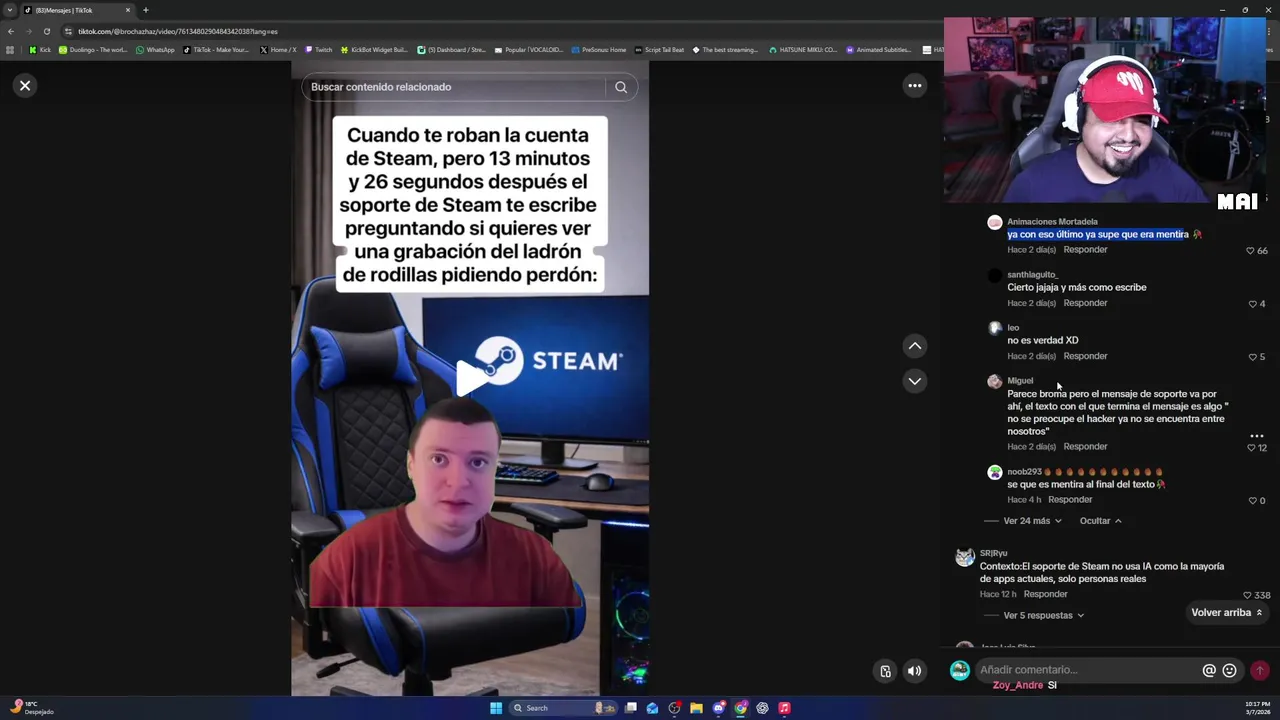
Task: Open the Twitch bookmark
Action: (x=318, y=50)
